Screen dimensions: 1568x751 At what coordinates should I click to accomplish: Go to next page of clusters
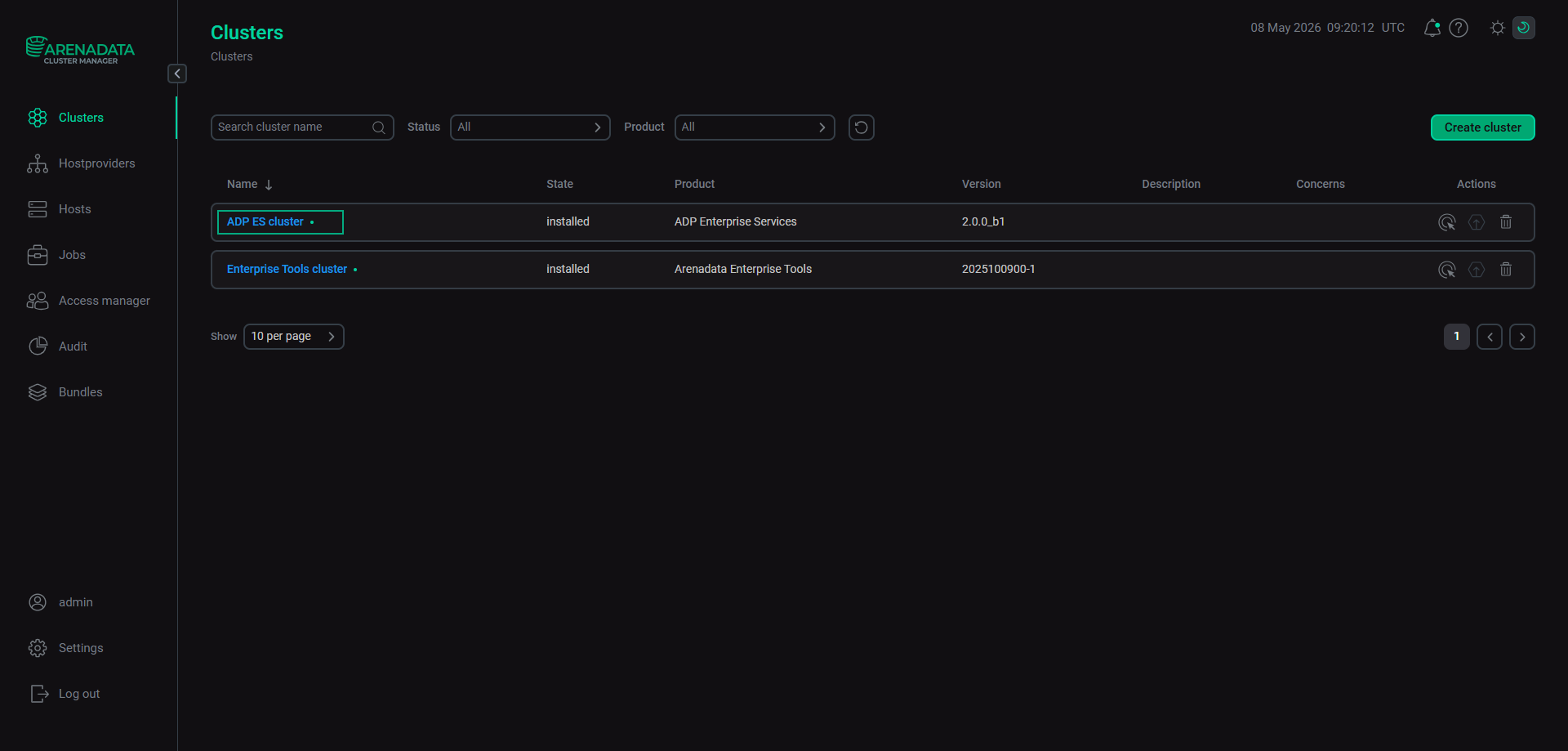click(x=1522, y=337)
